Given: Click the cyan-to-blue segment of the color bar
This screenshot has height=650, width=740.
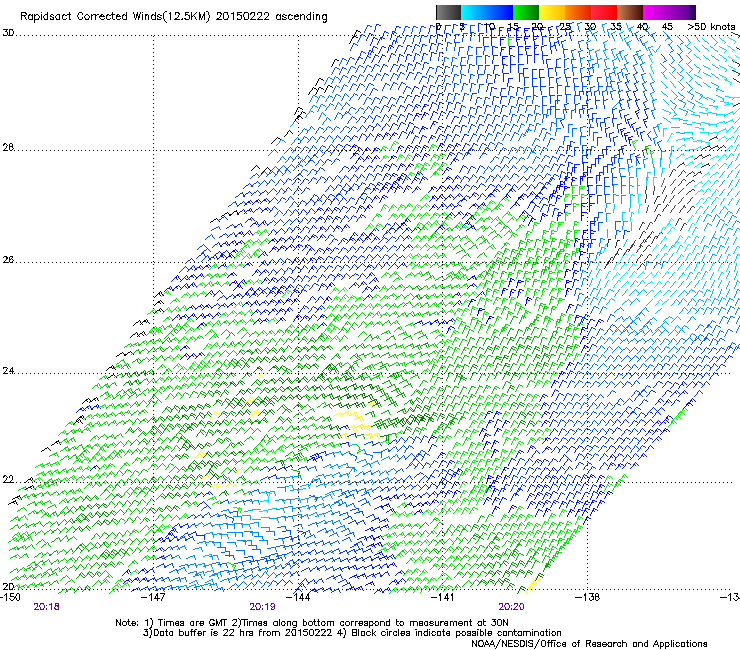Looking at the screenshot, I should coord(487,12).
